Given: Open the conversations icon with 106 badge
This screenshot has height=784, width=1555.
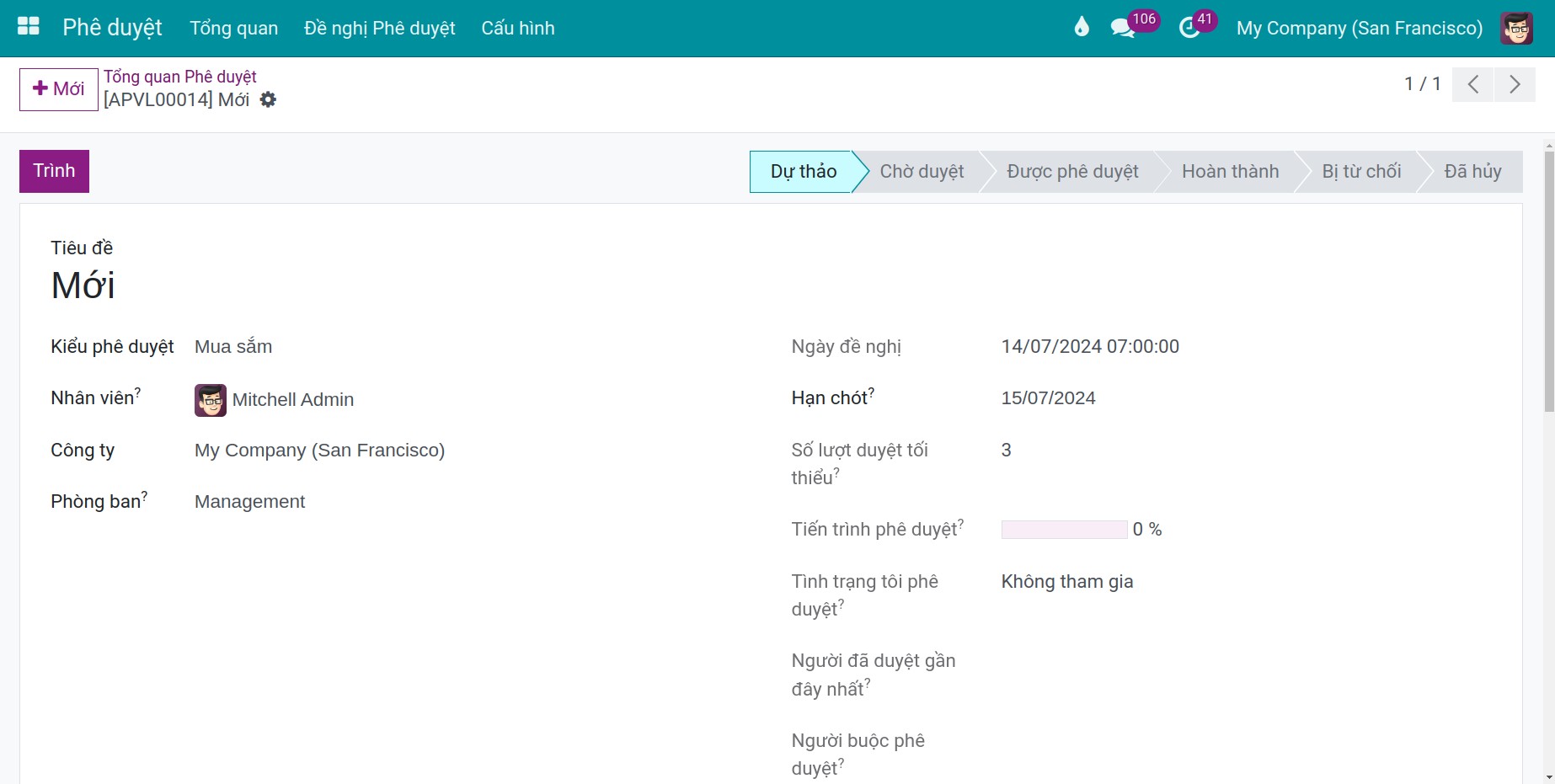Looking at the screenshot, I should (x=1123, y=28).
